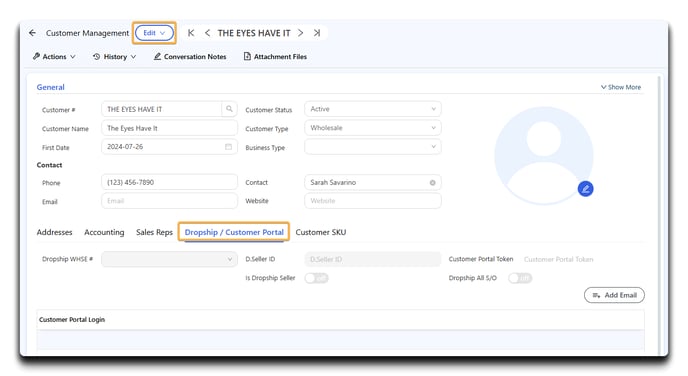Switch to the Customer SKU tab
Viewport: 688px width, 376px height.
pos(321,232)
